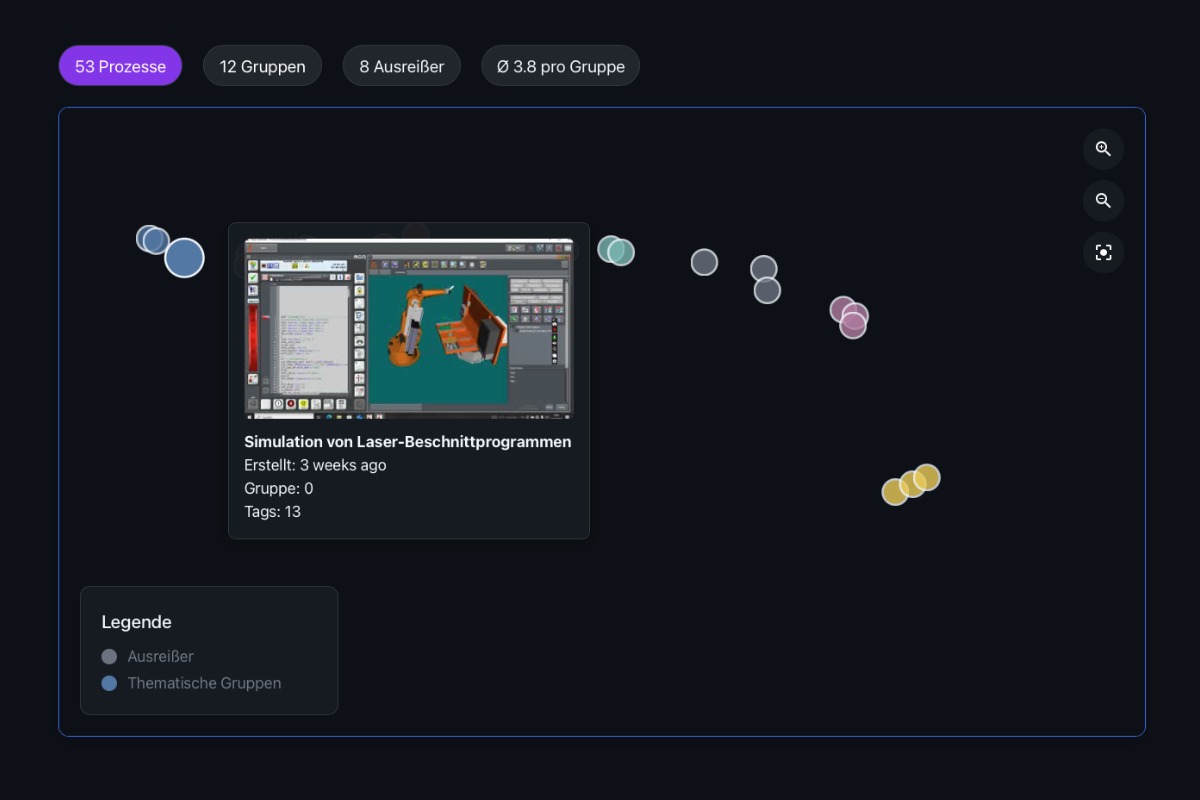Screen dimensions: 1200x800
Task: Toggle the purple 53 Prozesse filter chip
Action: [x=120, y=65]
